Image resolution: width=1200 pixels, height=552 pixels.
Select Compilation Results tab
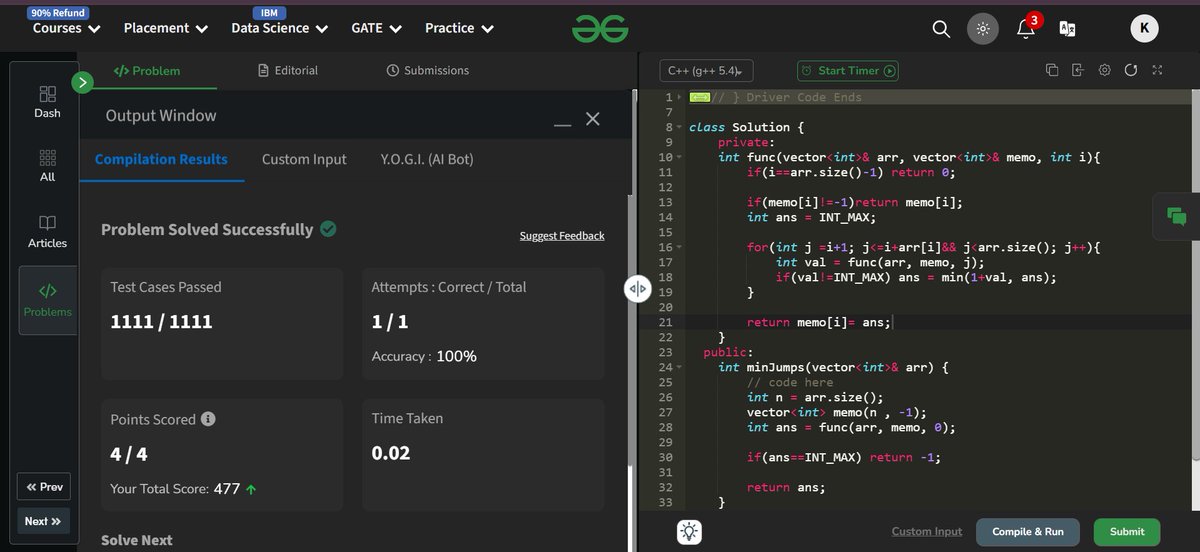pyautogui.click(x=161, y=159)
